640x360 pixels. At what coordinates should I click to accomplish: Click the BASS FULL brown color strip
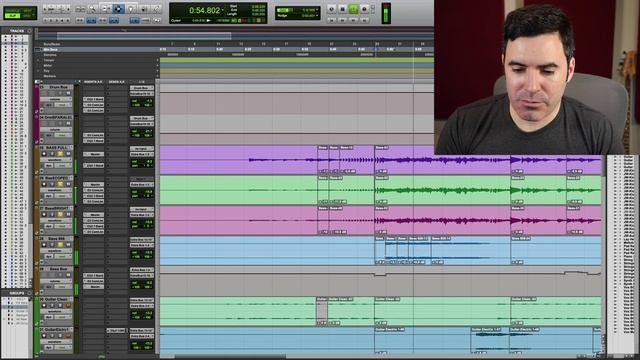coord(36,160)
